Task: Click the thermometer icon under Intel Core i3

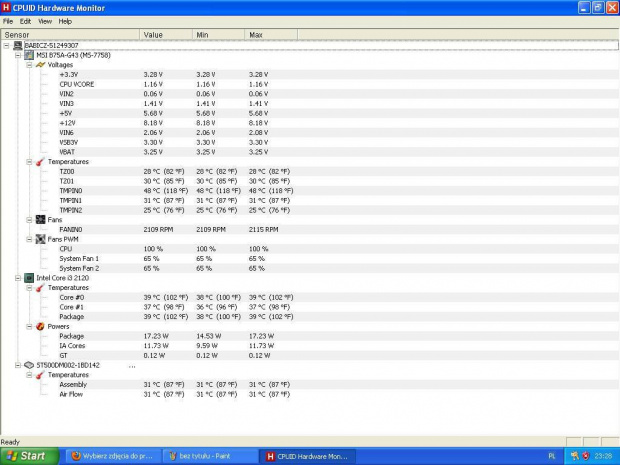Action: click(x=40, y=288)
